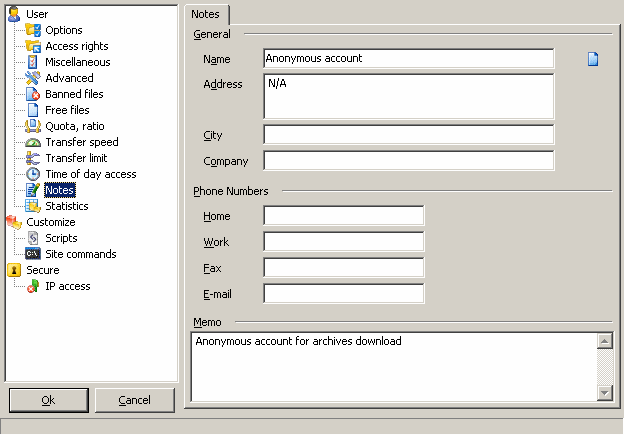The image size is (624, 435).
Task: Open the Access rights tree item
Action: click(77, 46)
